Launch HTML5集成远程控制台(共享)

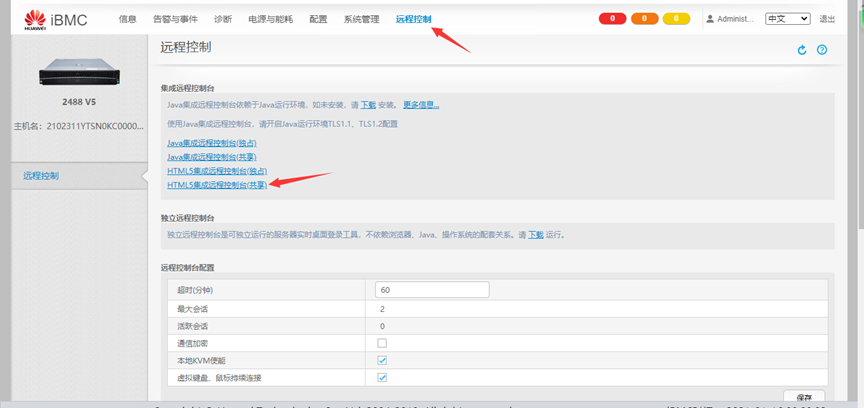[217, 185]
